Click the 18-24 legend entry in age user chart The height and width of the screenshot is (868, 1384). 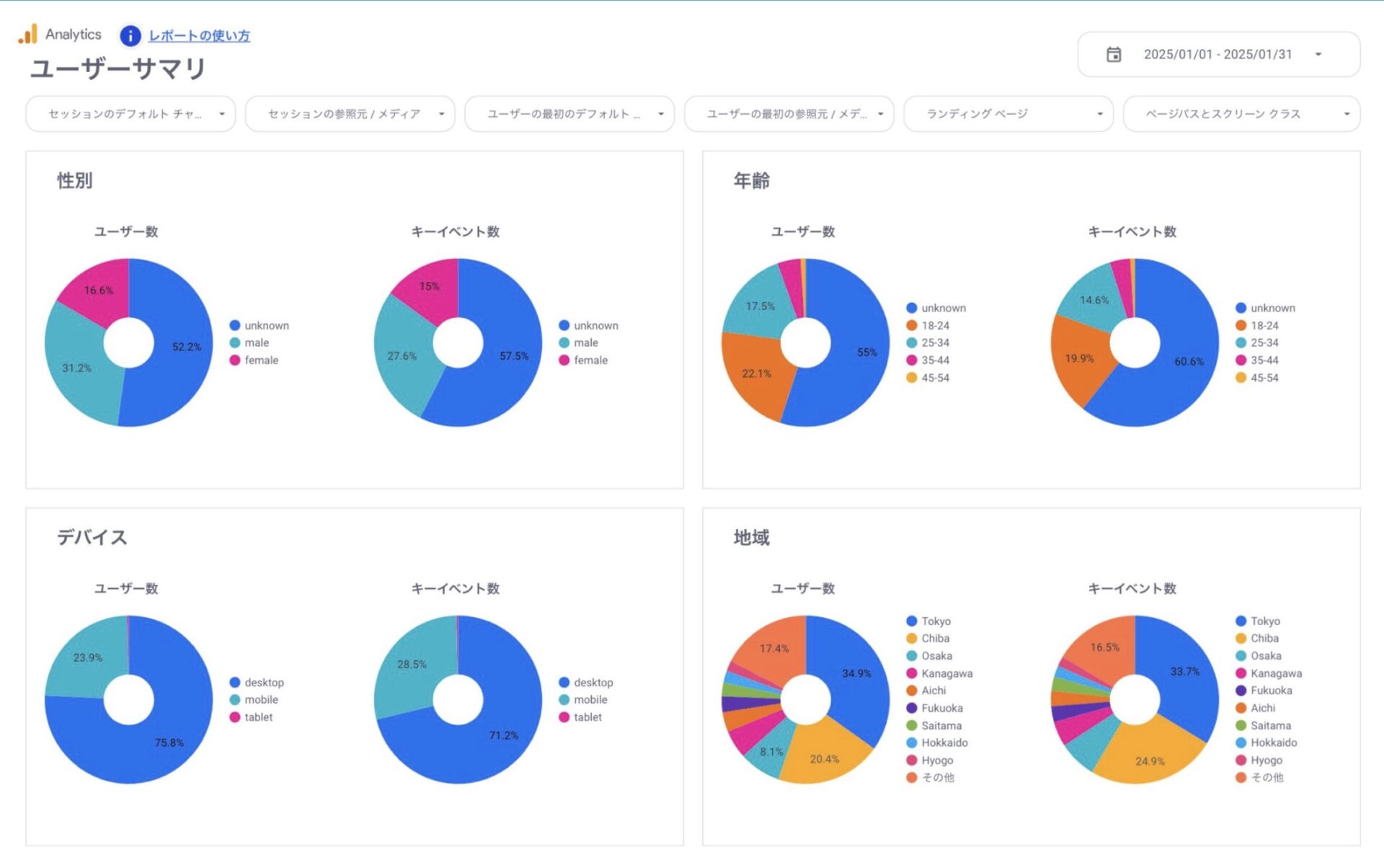pyautogui.click(x=935, y=326)
